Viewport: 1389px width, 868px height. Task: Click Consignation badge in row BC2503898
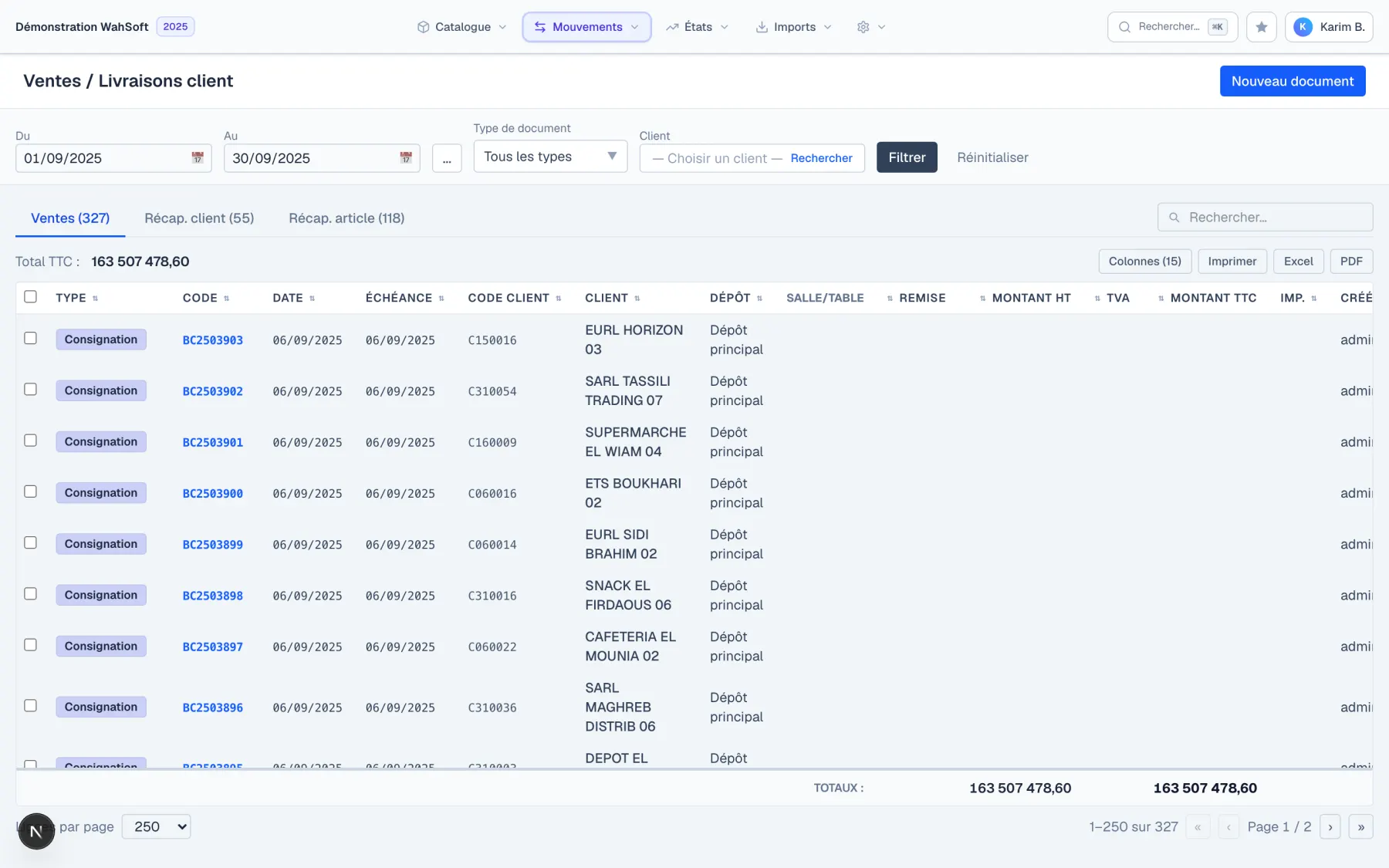[101, 595]
